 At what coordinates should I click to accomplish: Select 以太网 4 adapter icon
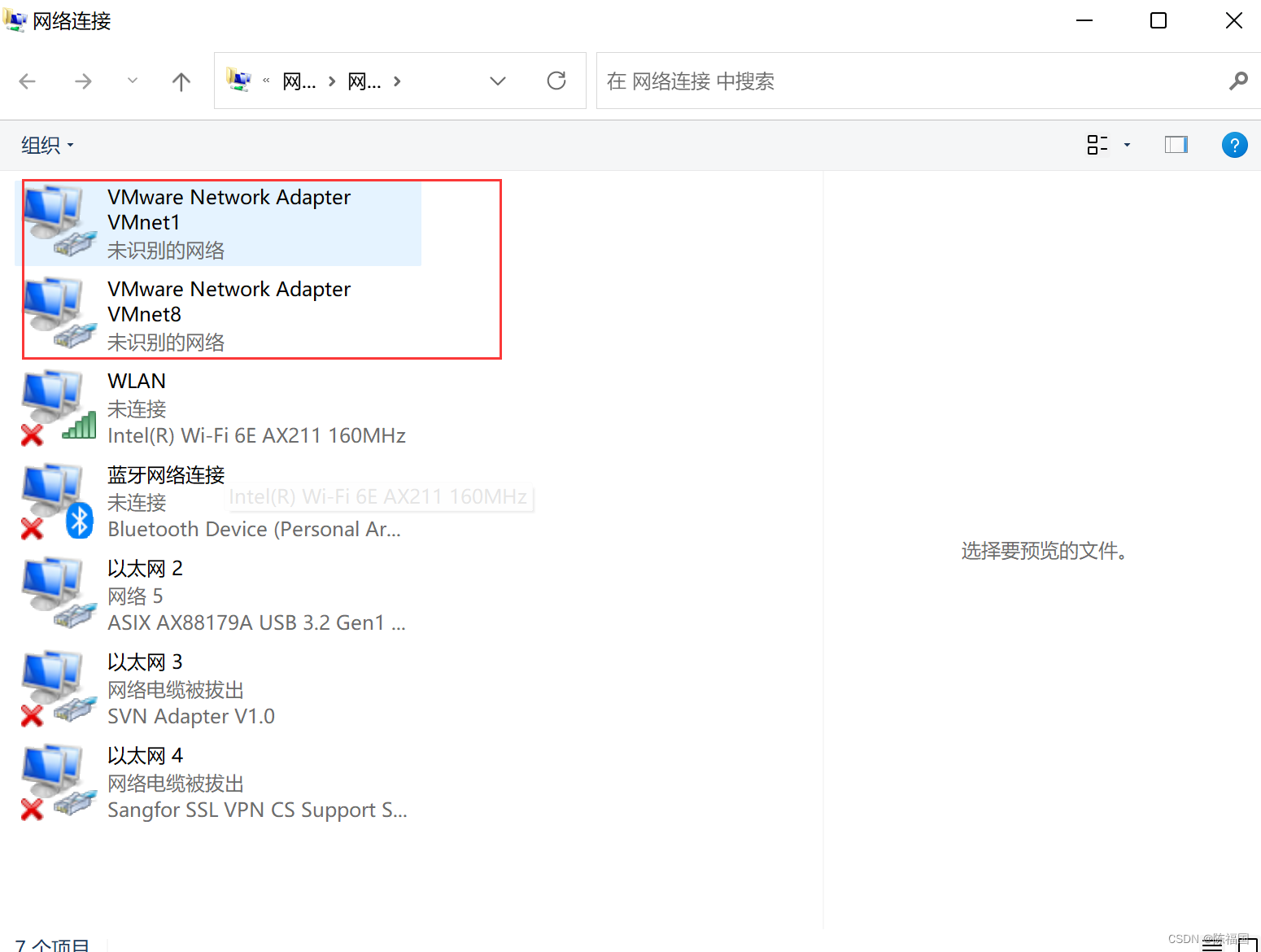[x=59, y=780]
